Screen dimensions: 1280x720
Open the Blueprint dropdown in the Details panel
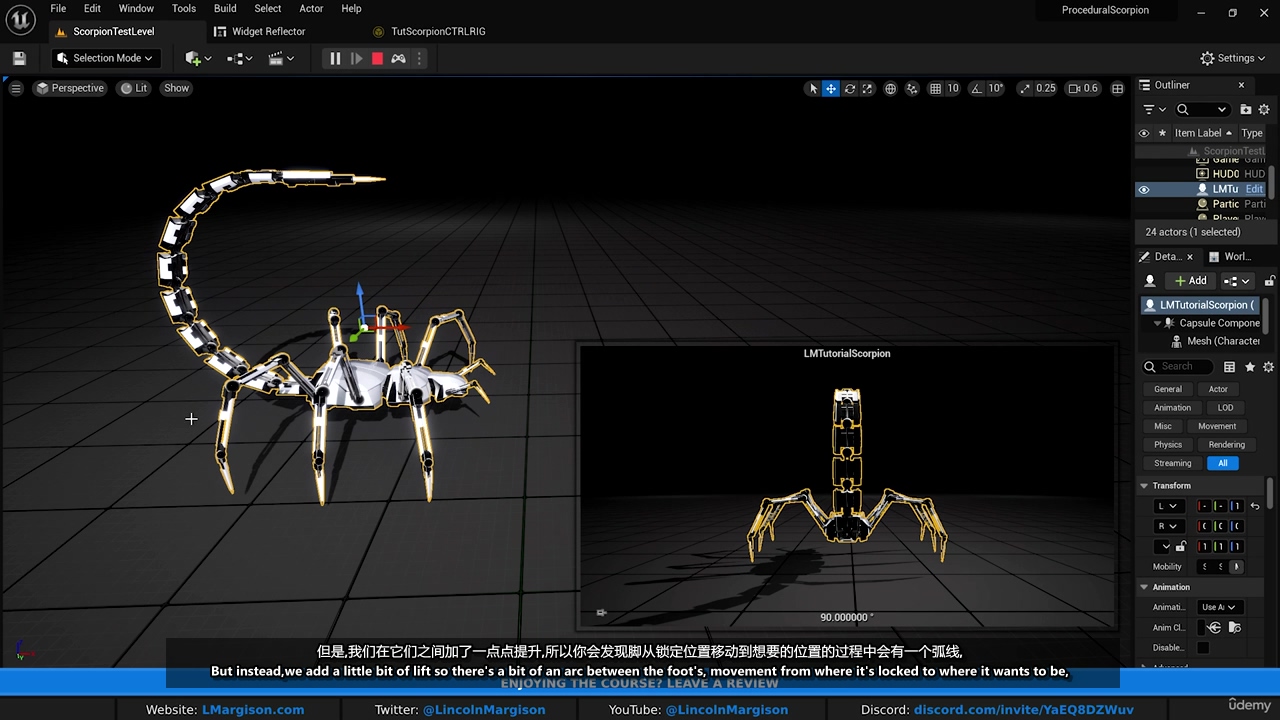pyautogui.click(x=1237, y=281)
